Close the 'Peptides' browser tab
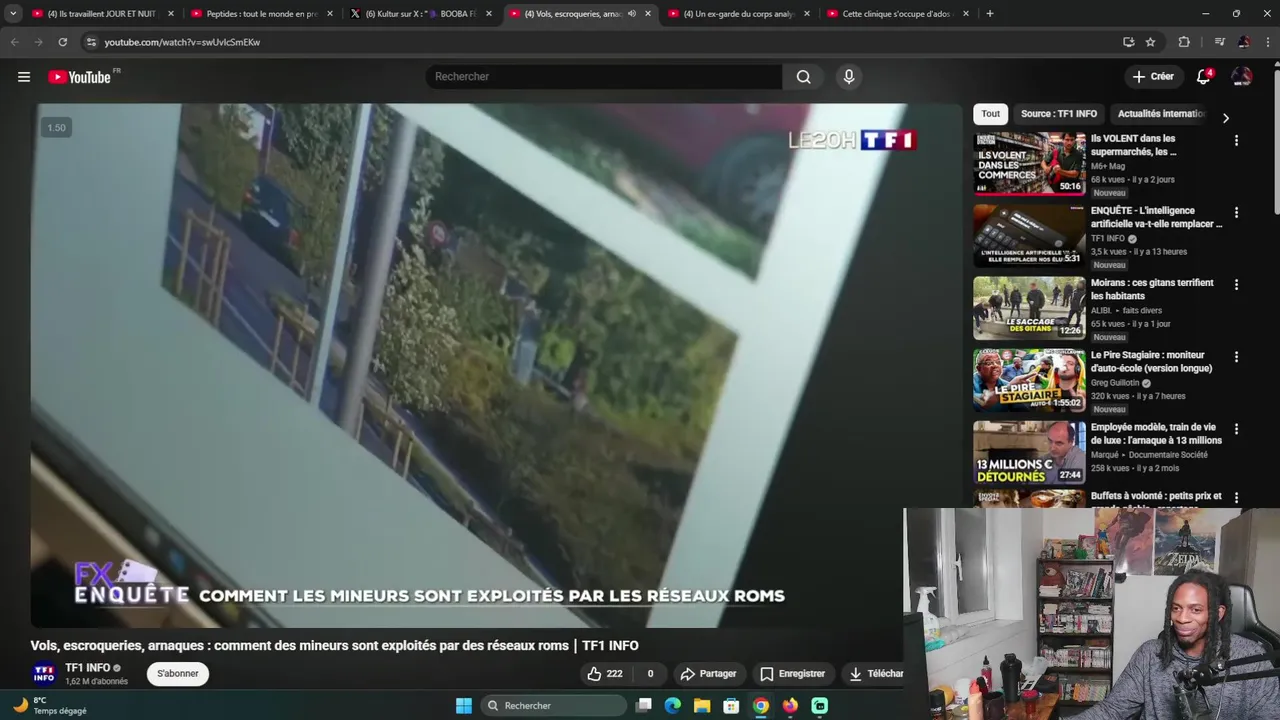This screenshot has width=1280, height=720. 330,14
